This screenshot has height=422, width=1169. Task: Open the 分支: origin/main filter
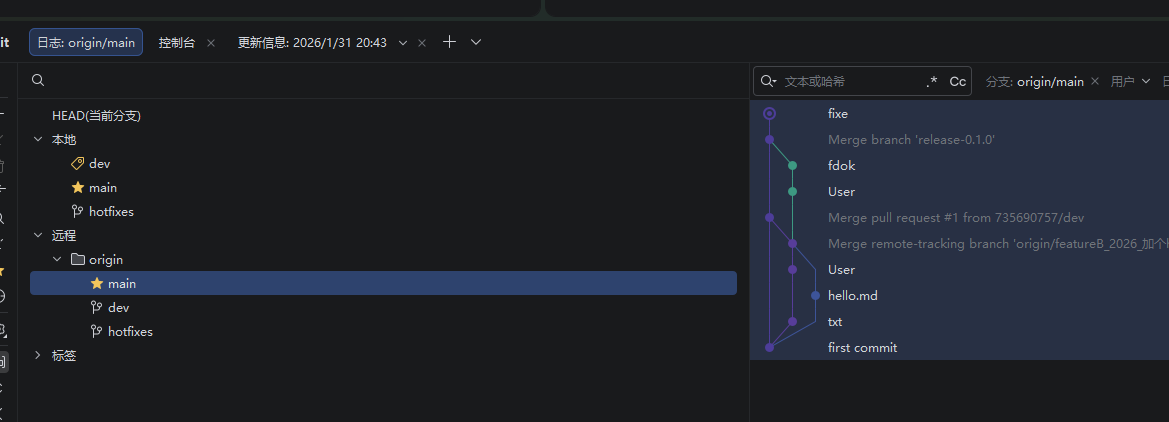click(x=1035, y=81)
